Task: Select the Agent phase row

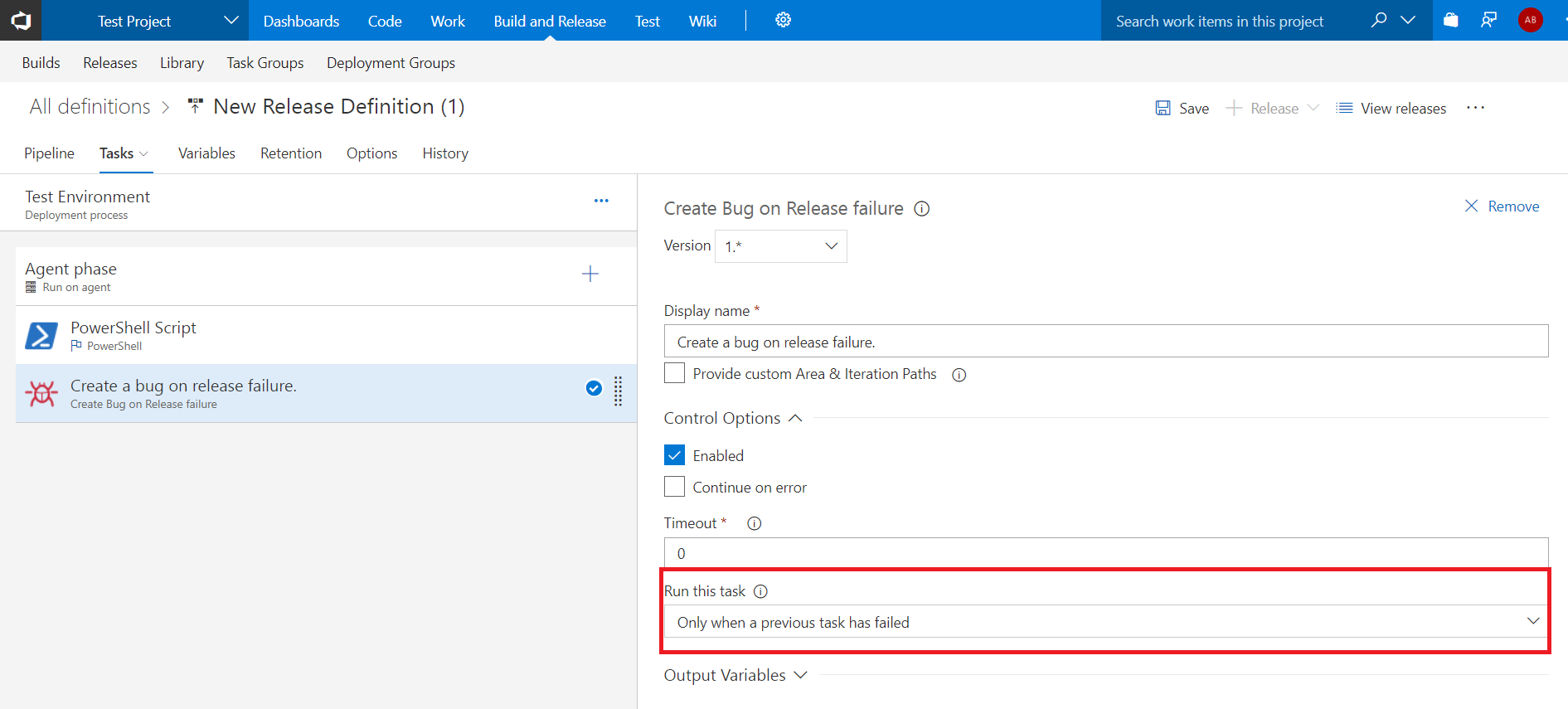Action: pos(326,277)
